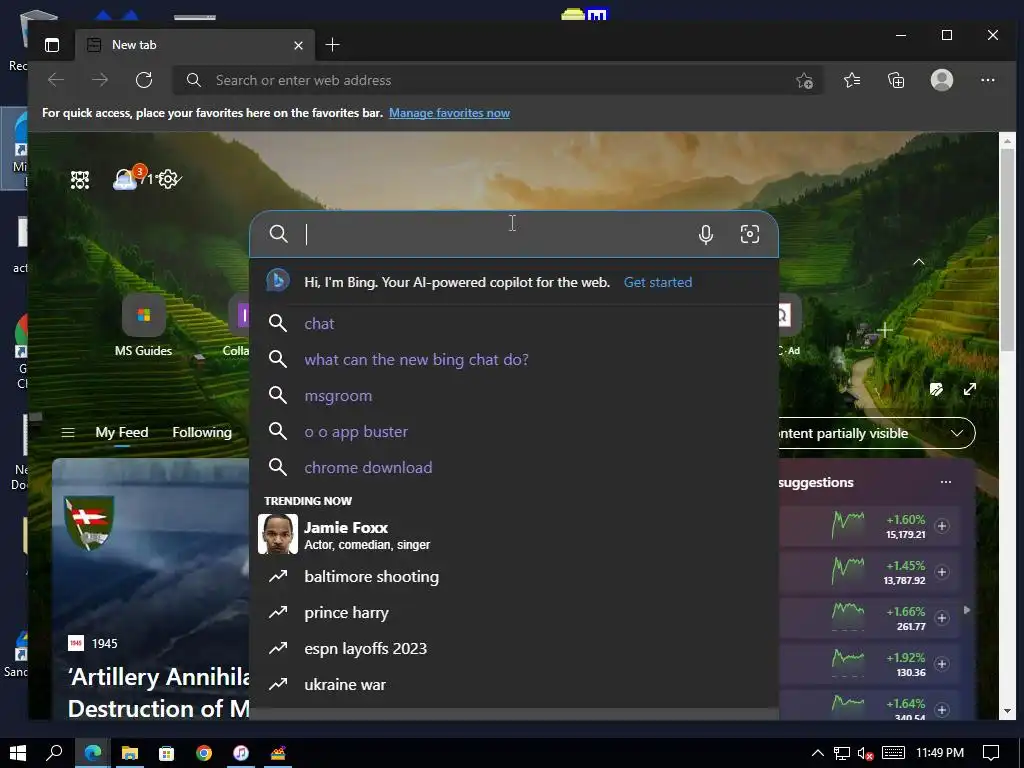Open File Explorer from taskbar
This screenshot has width=1024, height=768.
click(x=129, y=753)
